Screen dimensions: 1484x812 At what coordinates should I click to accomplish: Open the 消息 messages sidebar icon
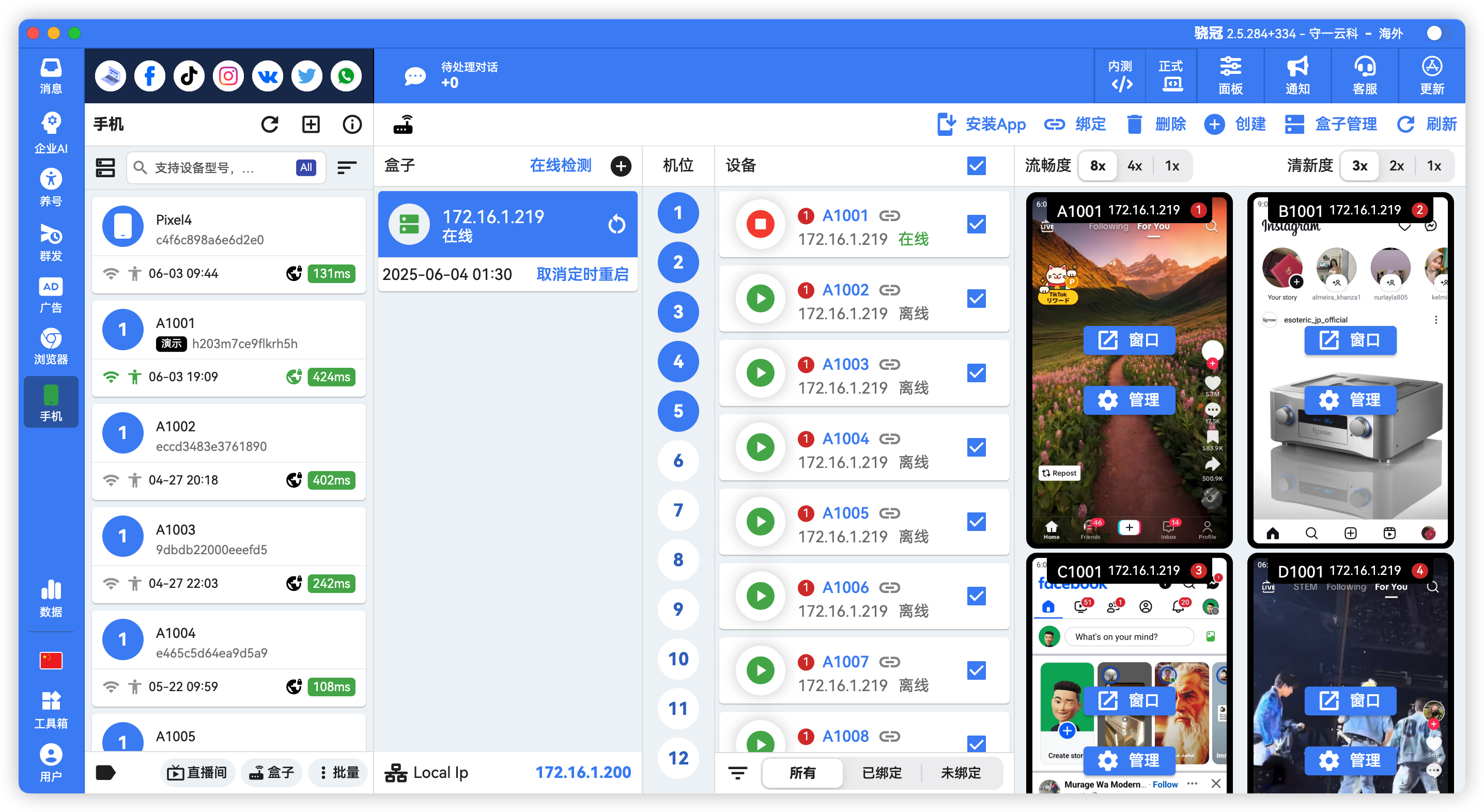click(x=51, y=76)
